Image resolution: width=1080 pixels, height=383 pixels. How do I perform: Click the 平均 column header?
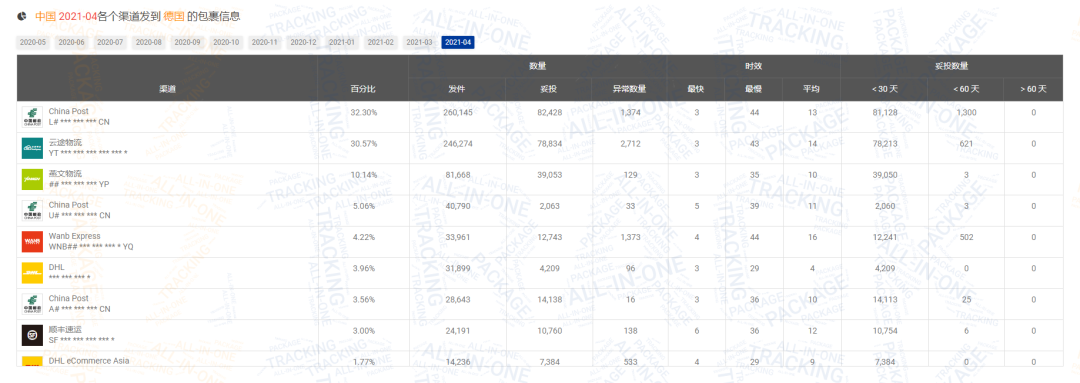[x=811, y=89]
